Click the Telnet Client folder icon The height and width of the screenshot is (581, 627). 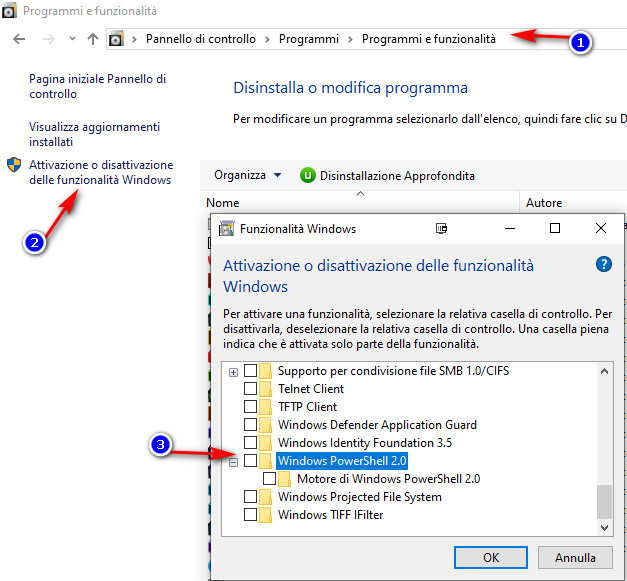265,389
